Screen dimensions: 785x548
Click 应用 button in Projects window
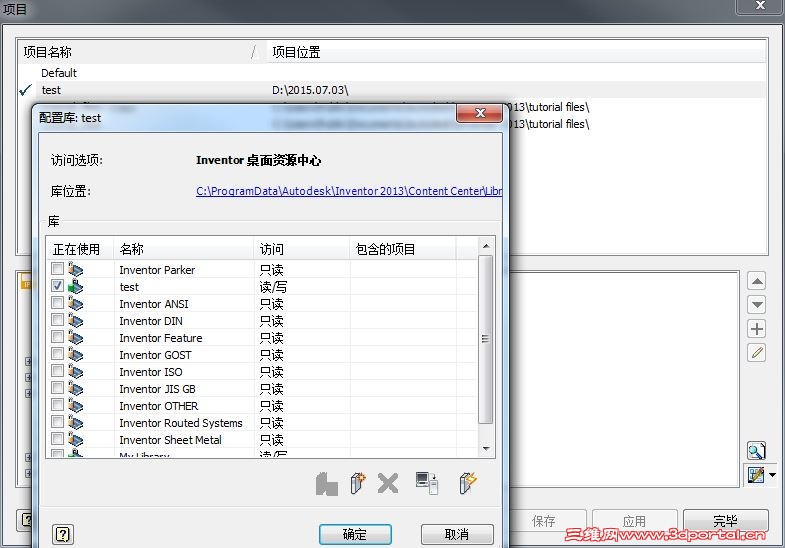(x=634, y=521)
